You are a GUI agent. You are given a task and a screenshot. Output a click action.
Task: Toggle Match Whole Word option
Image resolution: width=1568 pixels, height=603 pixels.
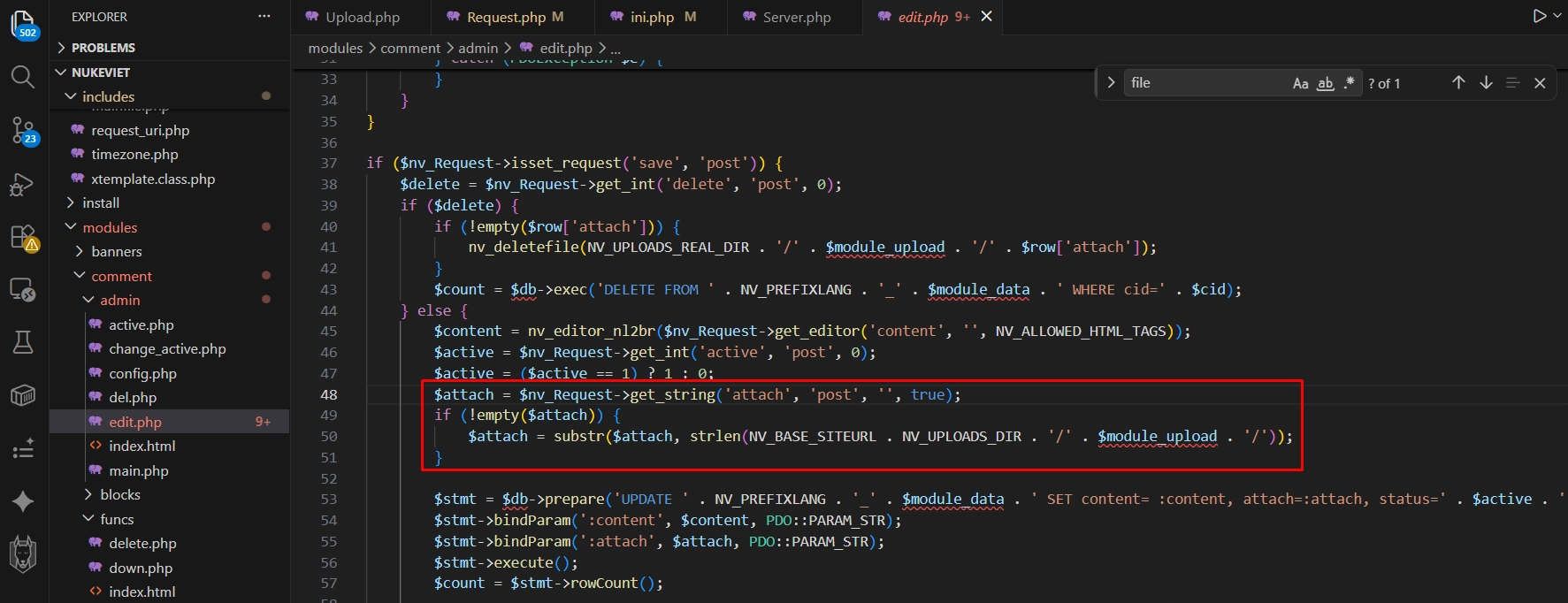(1325, 83)
